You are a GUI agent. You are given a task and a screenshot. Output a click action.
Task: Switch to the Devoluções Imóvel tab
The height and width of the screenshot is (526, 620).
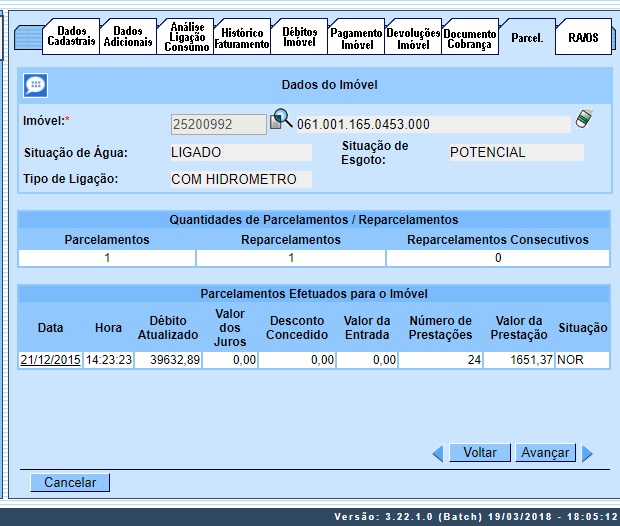413,39
